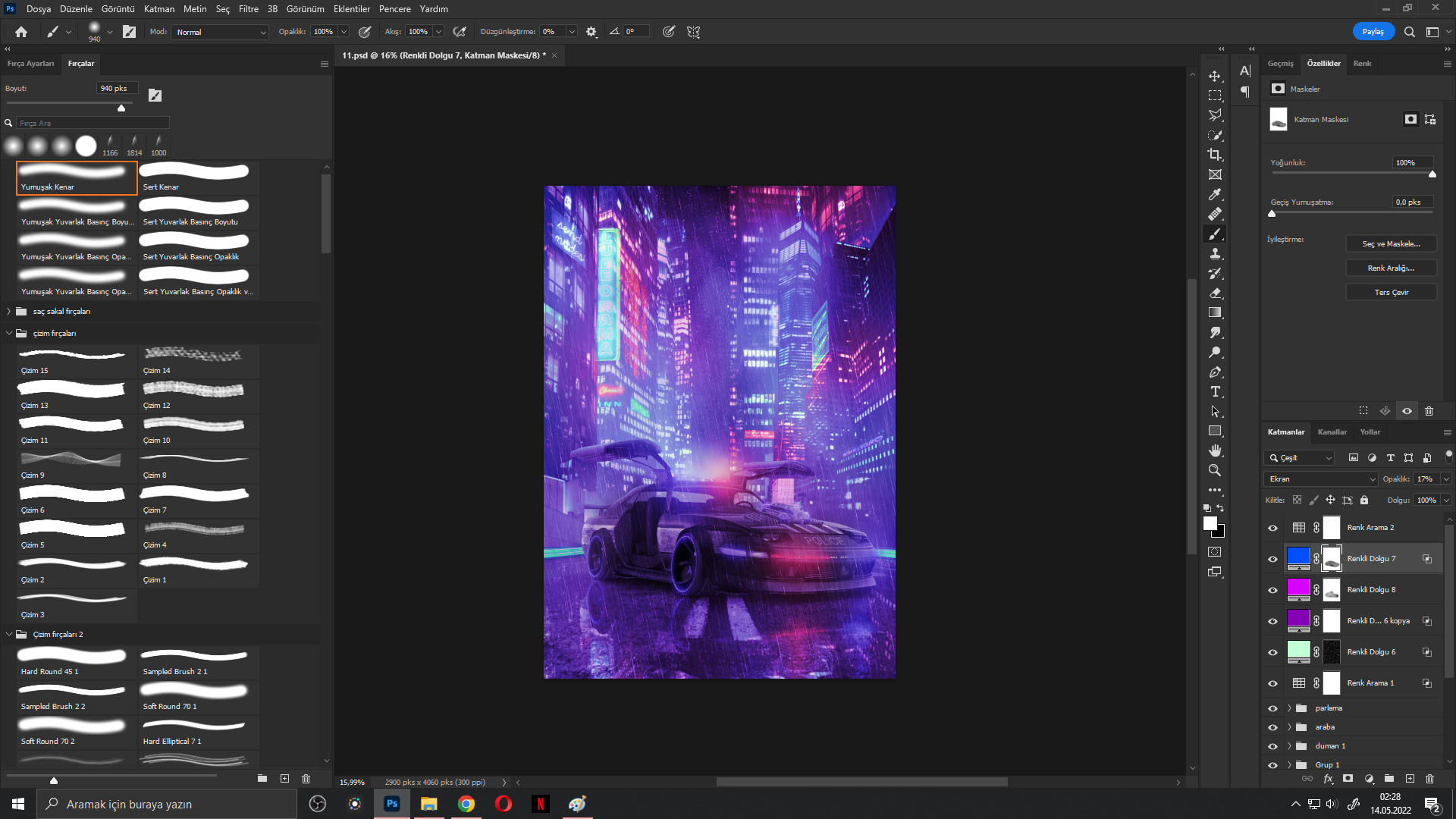Create new adjustment layer icon
This screenshot has height=819, width=1456.
click(x=1369, y=779)
